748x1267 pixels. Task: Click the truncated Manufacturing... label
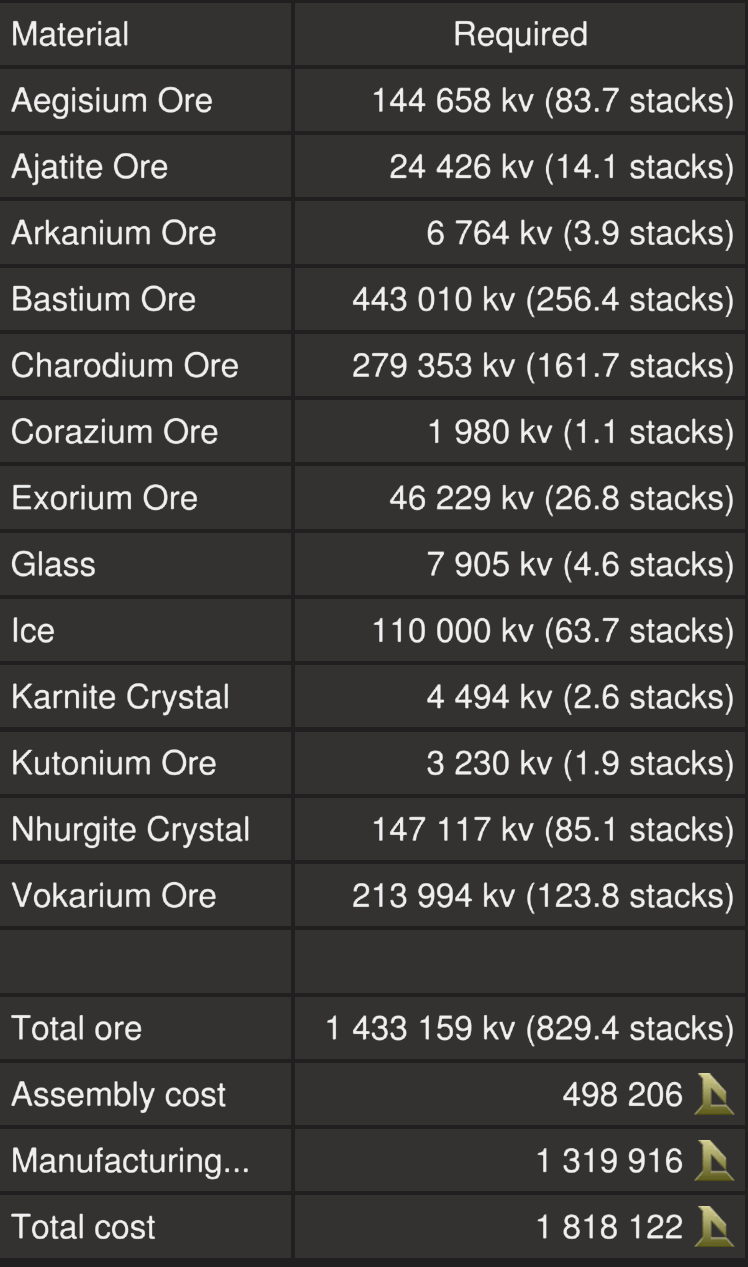pos(131,1161)
